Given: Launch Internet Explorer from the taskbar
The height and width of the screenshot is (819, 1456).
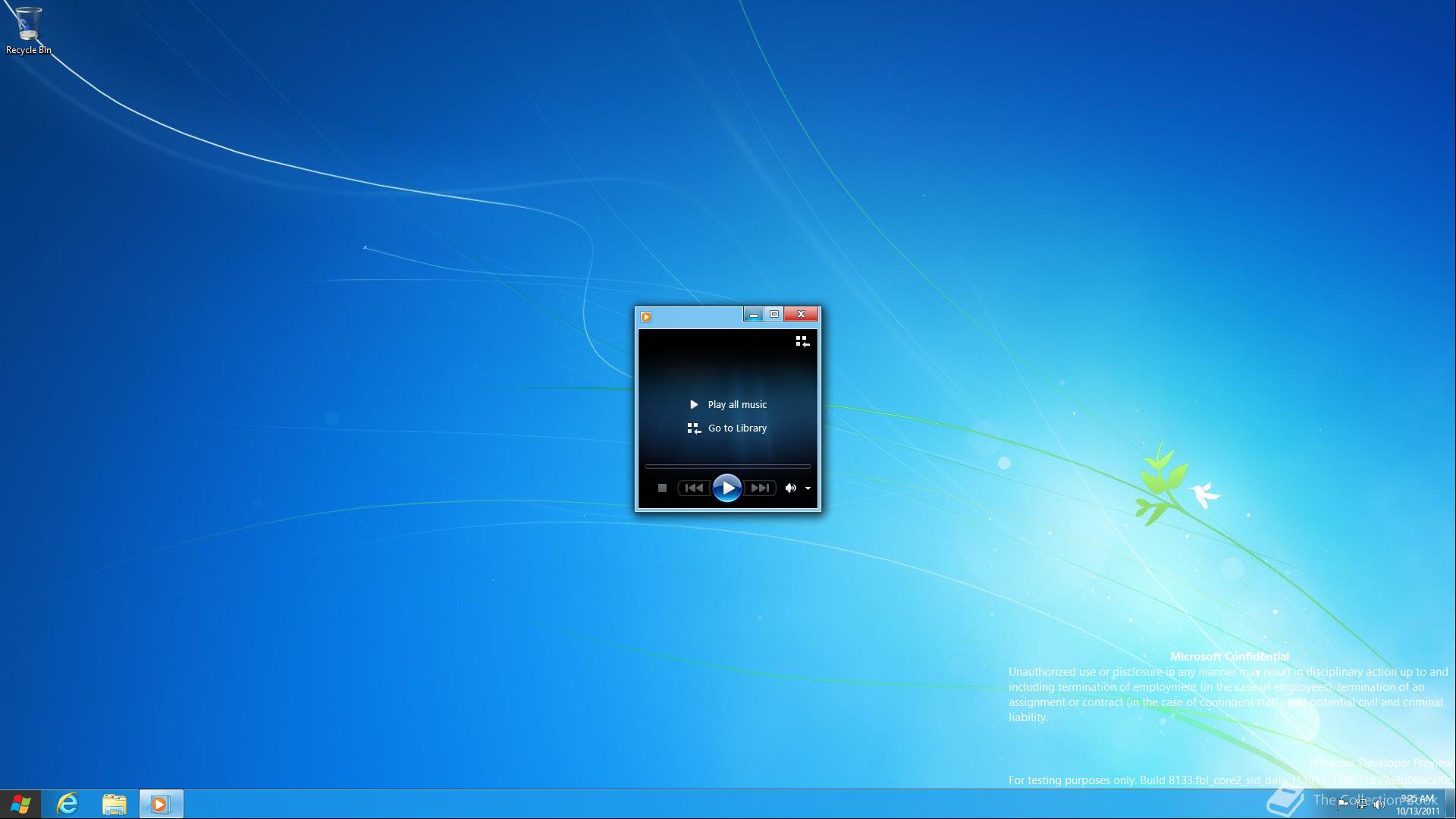Looking at the screenshot, I should pos(67,804).
